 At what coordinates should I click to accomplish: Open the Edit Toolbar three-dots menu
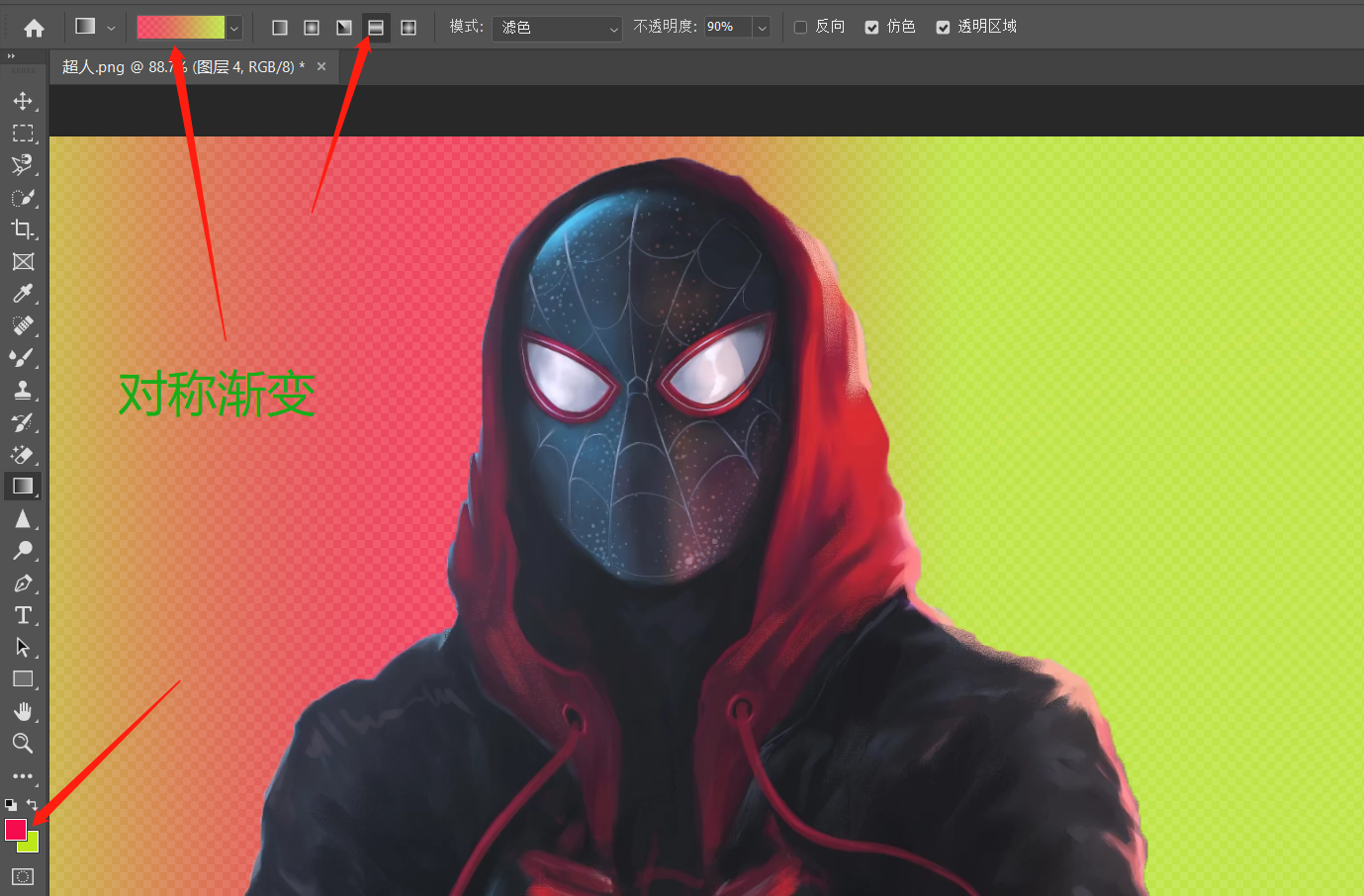23,776
